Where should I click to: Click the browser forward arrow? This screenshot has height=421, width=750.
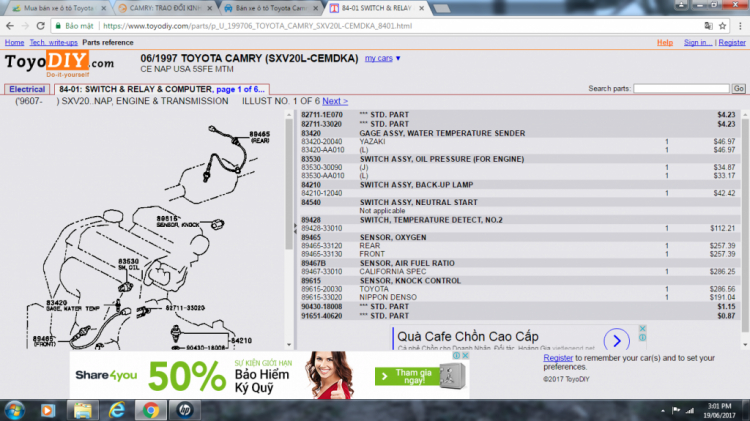25,26
